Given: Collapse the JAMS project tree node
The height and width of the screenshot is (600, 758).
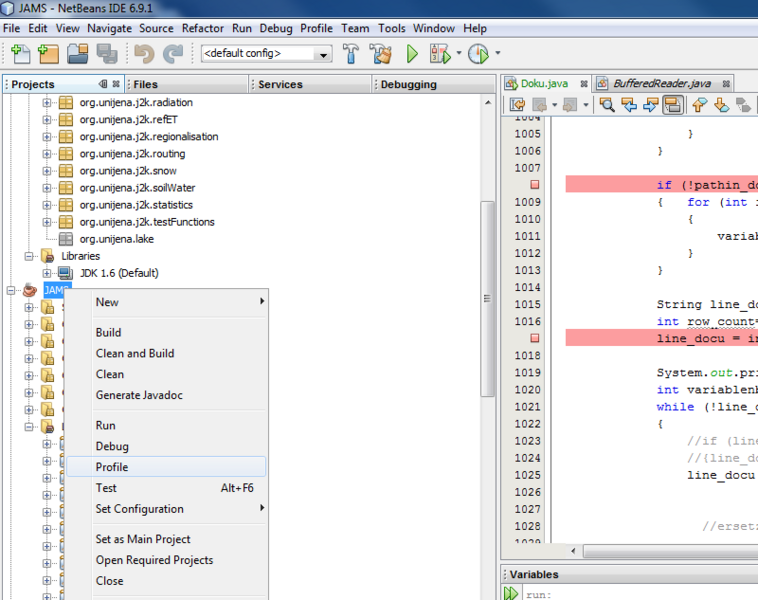Looking at the screenshot, I should (12, 290).
